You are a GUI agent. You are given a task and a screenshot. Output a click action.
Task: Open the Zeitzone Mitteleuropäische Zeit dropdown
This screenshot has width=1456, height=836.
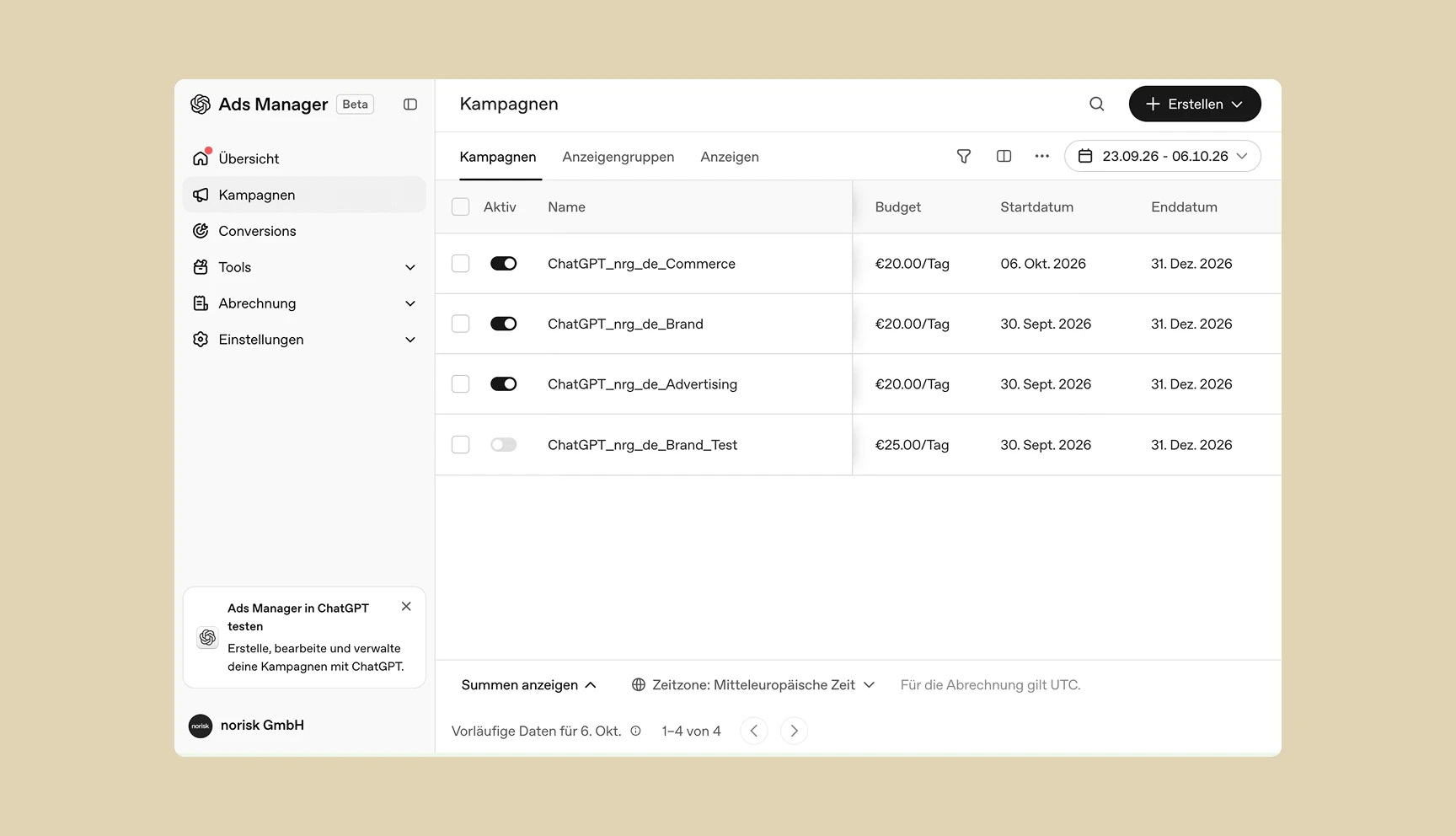[x=753, y=685]
